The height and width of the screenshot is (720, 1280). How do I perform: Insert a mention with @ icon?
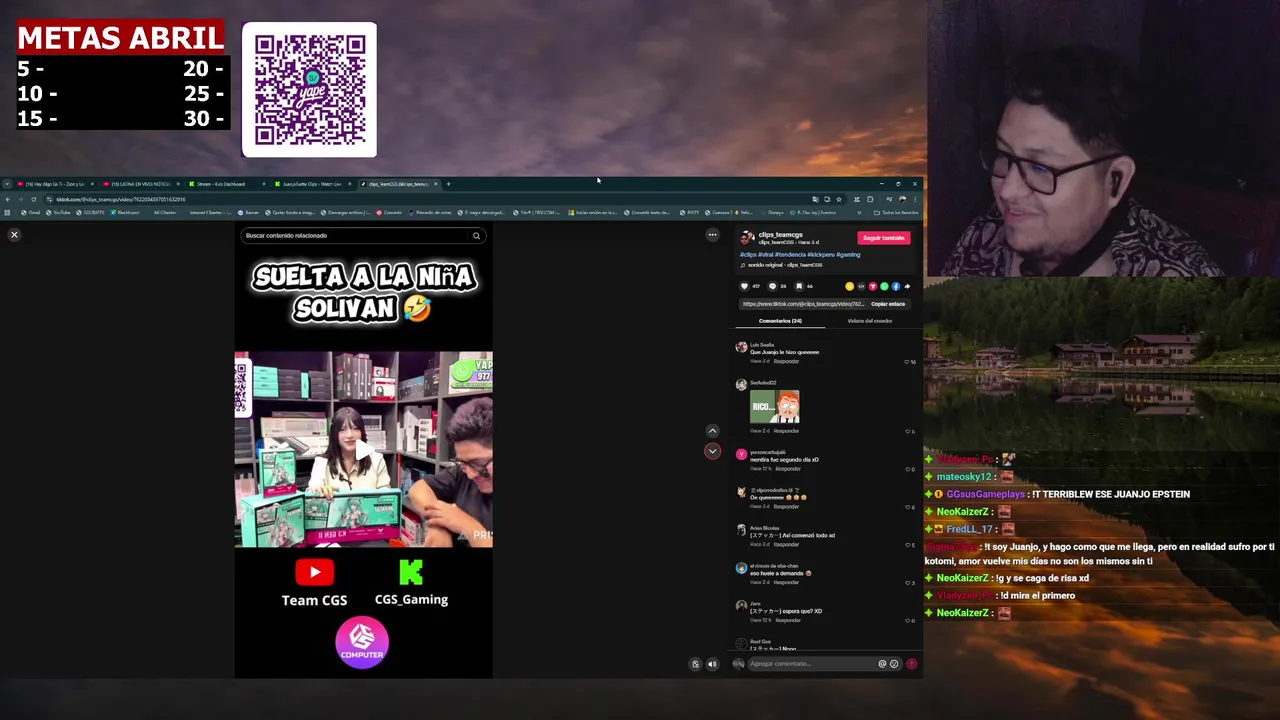(882, 664)
